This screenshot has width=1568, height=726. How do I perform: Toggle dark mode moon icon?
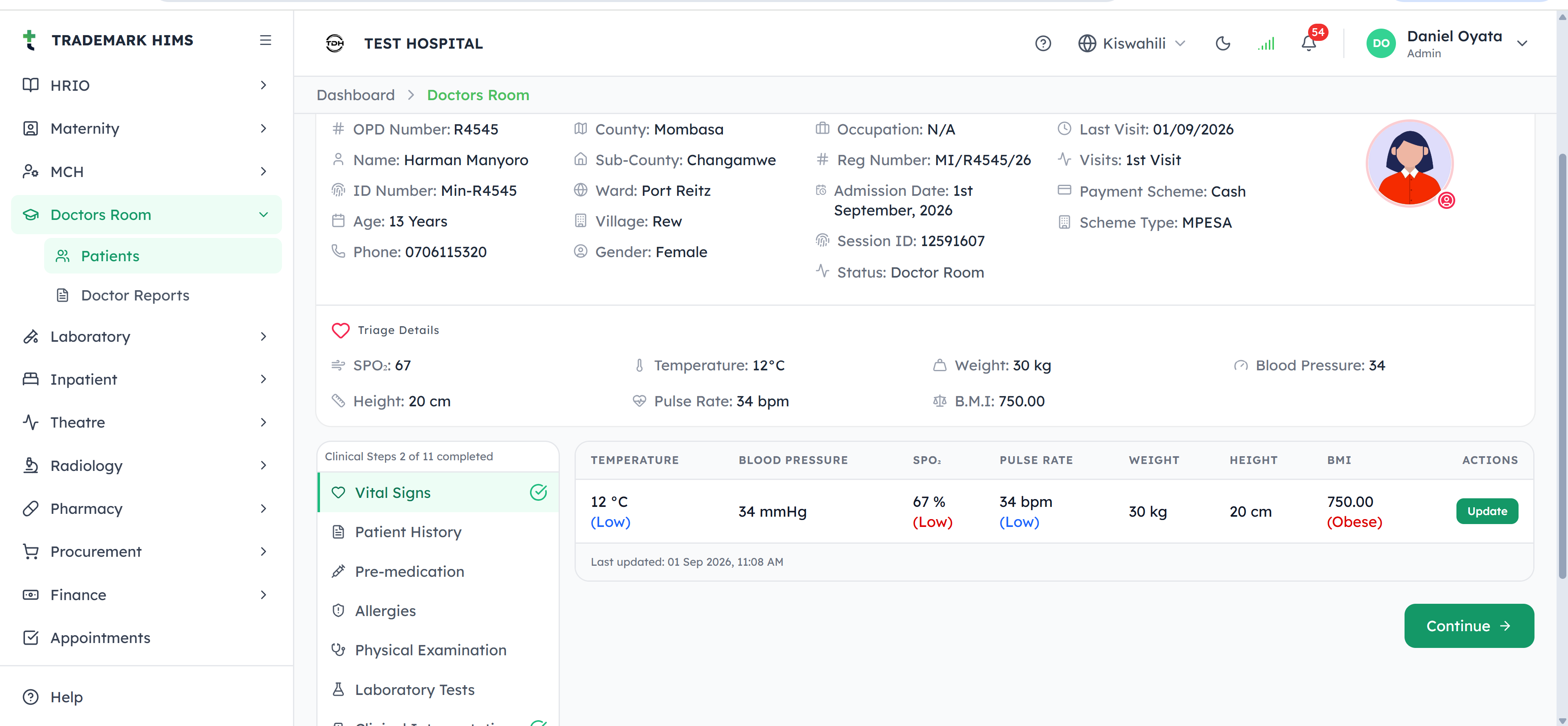point(1223,44)
